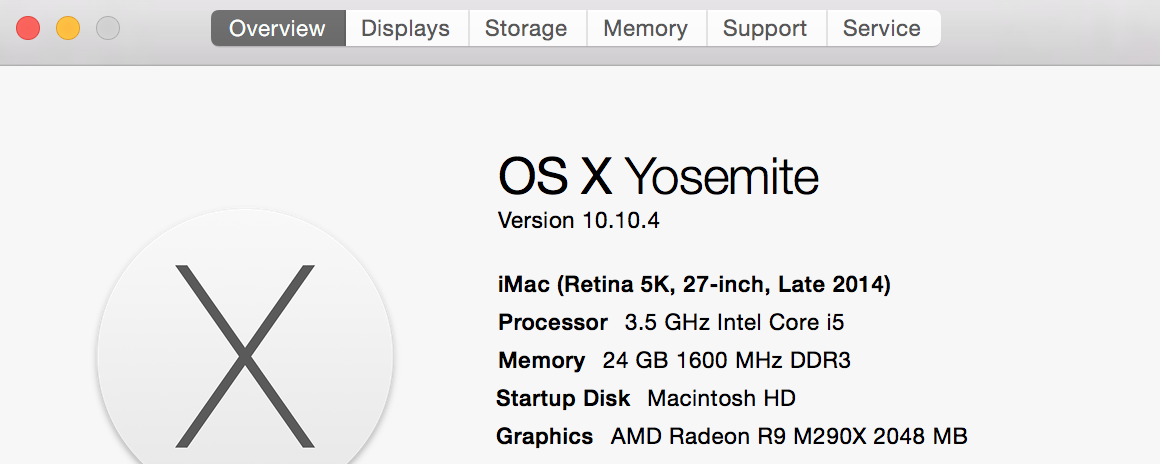Click the 3.5 GHz Intel Core i5 value

[x=735, y=323]
